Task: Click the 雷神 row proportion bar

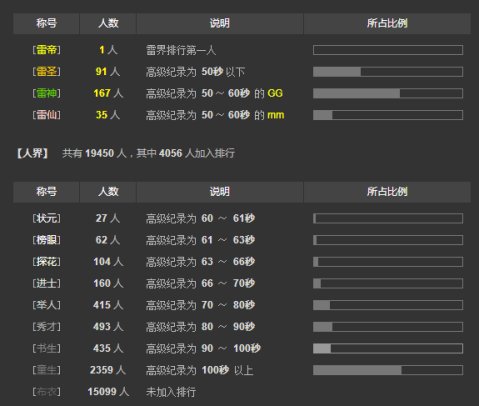Action: [x=388, y=93]
